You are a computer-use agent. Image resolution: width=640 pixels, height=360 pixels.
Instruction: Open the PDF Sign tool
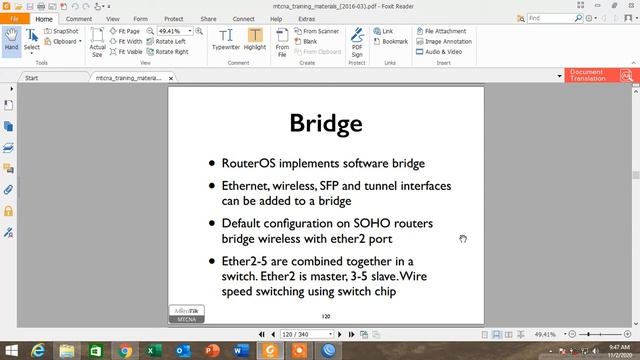(357, 42)
